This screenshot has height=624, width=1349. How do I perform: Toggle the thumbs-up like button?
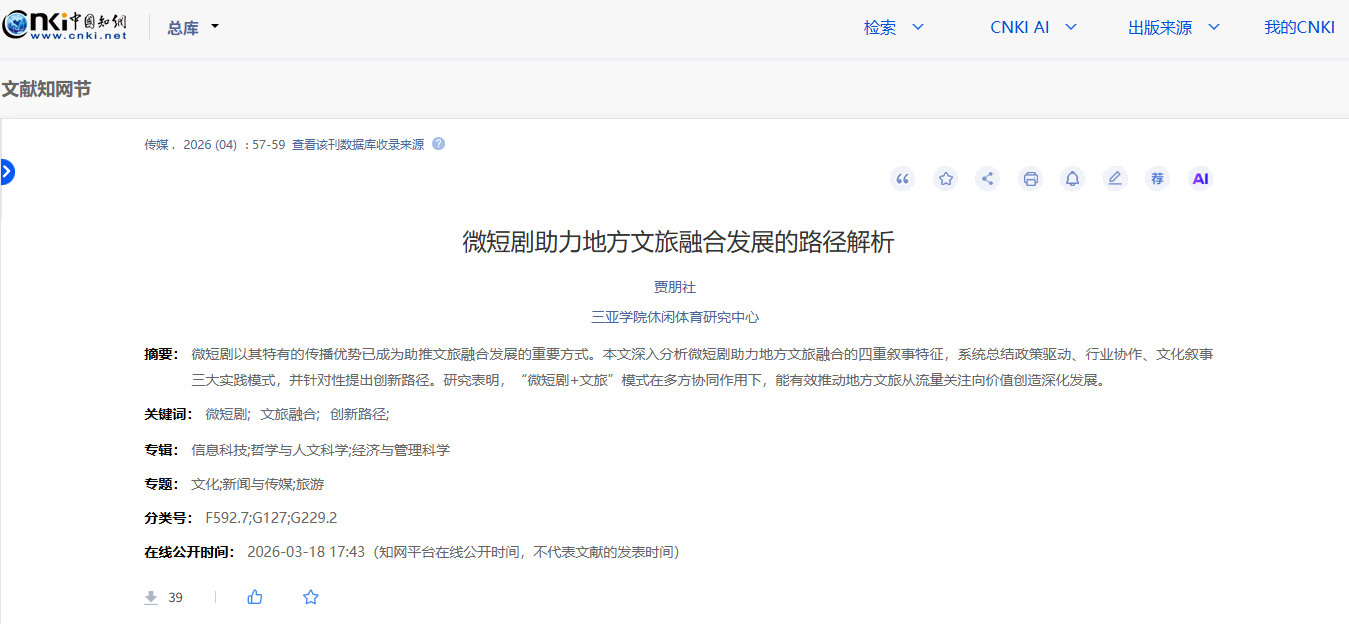[x=255, y=597]
